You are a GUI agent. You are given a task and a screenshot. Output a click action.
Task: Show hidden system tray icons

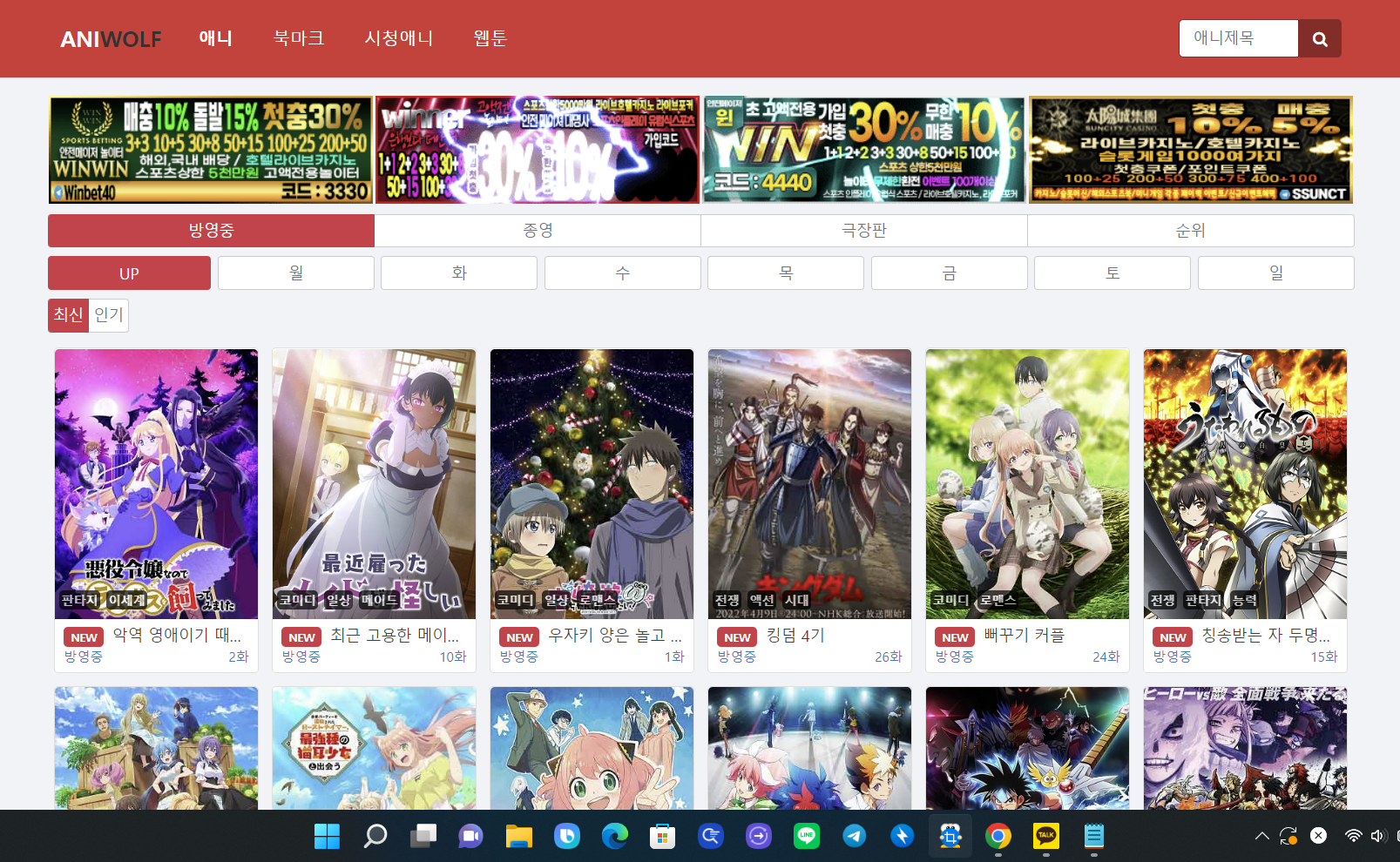pos(1261,837)
